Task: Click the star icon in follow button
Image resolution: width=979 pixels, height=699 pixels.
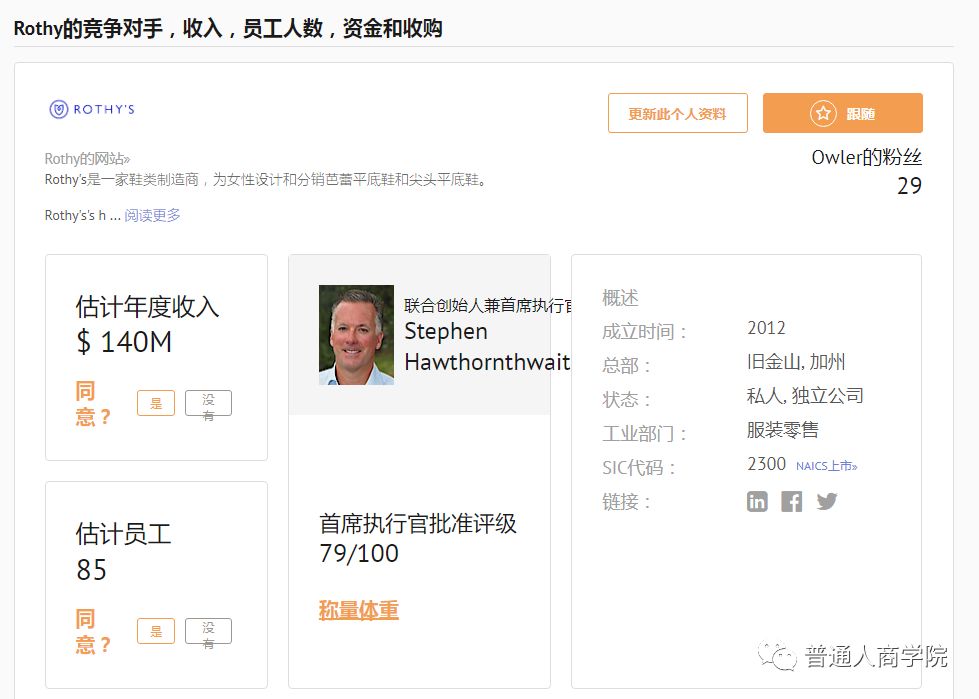Action: (822, 114)
